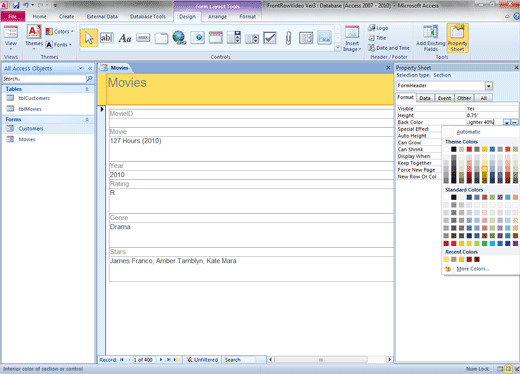The image size is (520, 374).
Task: Click the More Colors palette icon
Action: click(x=448, y=269)
